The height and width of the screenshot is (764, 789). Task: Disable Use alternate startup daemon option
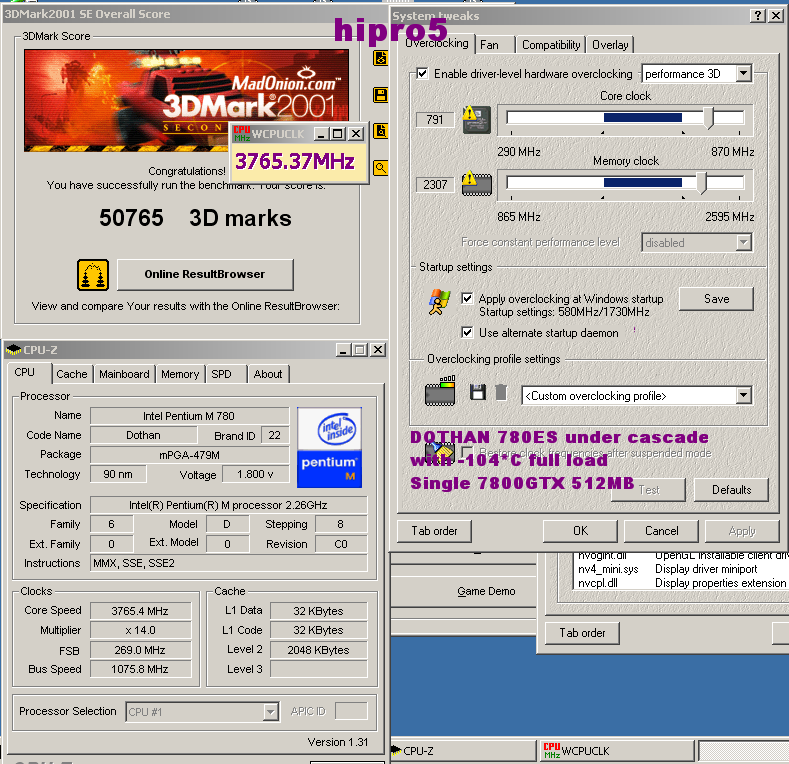[468, 333]
